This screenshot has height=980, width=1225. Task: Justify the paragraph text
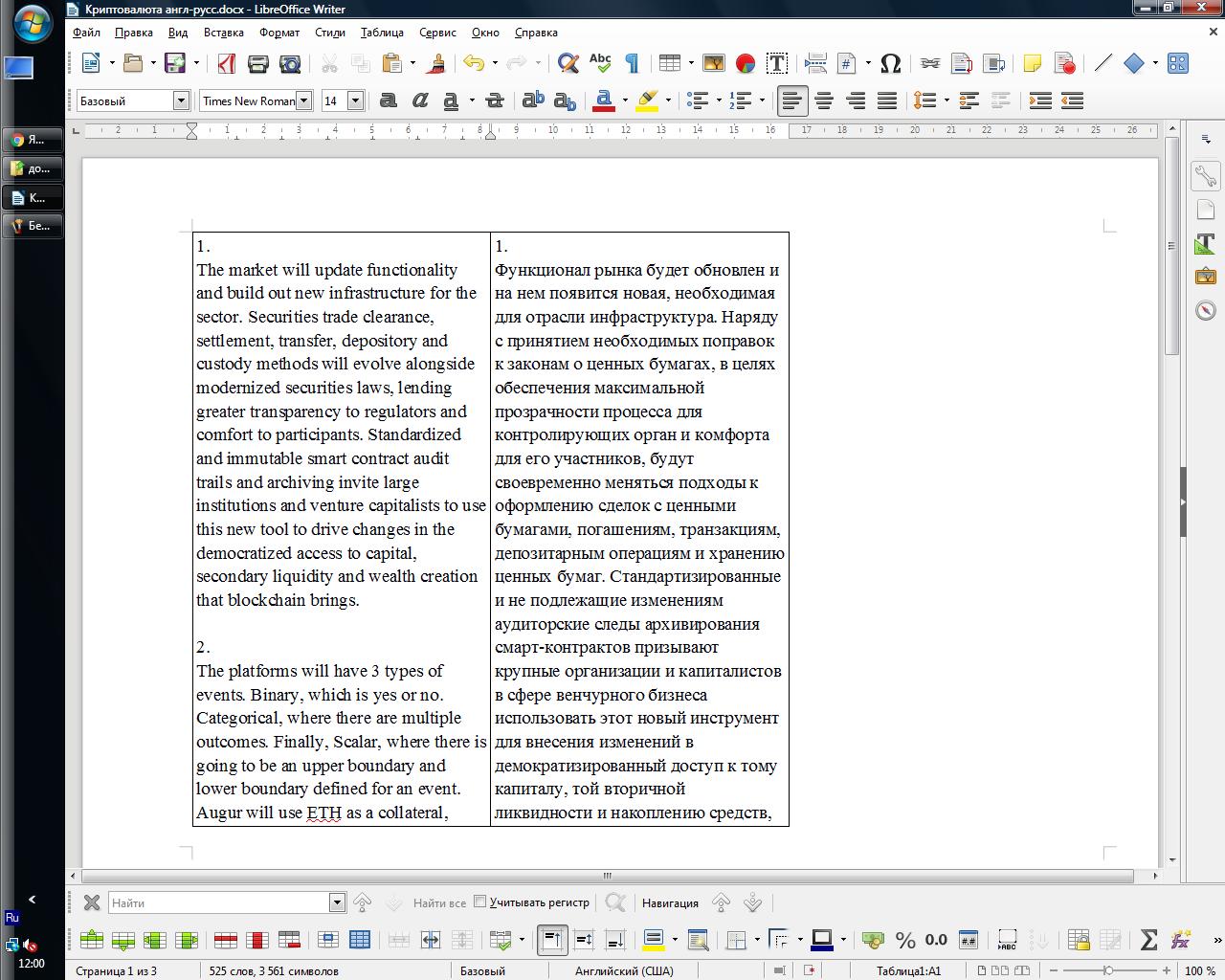[x=887, y=100]
